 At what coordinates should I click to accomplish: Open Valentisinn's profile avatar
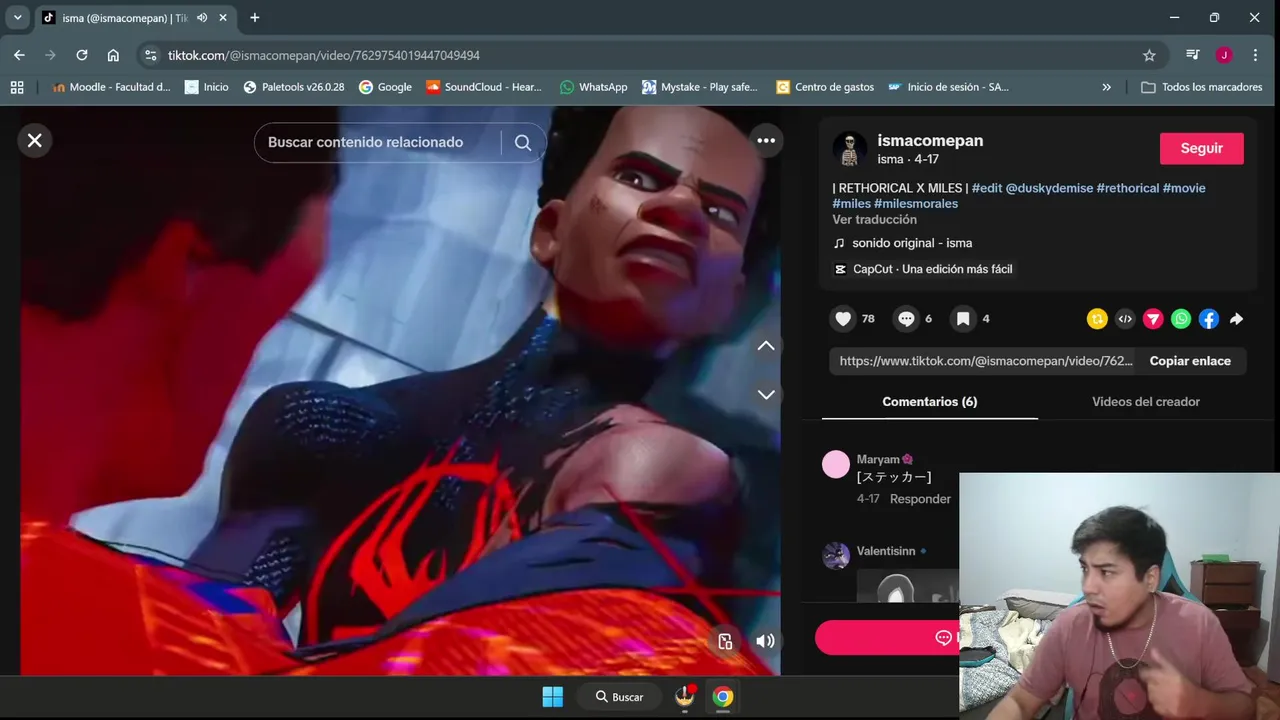pyautogui.click(x=836, y=555)
